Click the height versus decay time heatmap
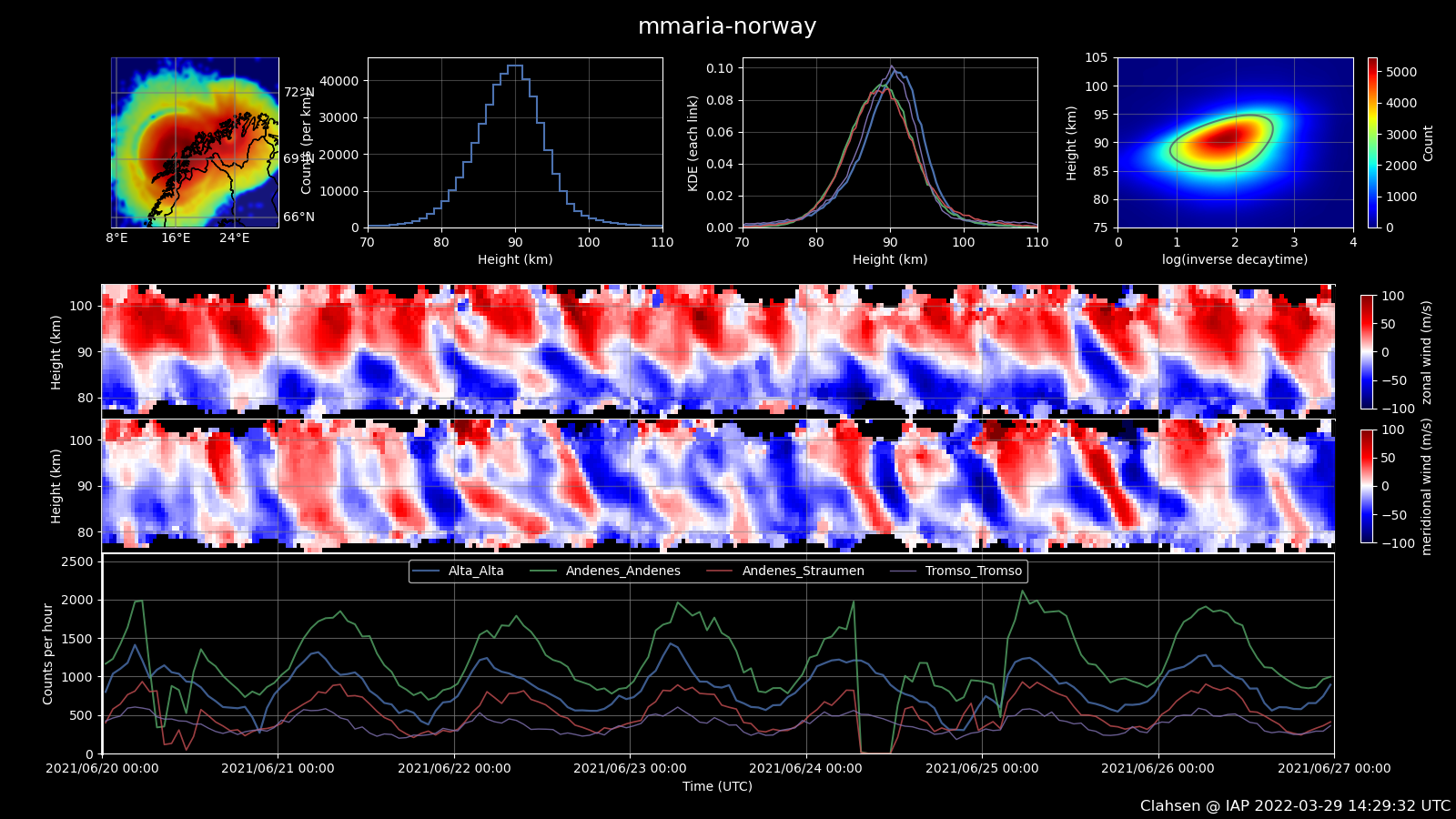 click(x=1236, y=143)
